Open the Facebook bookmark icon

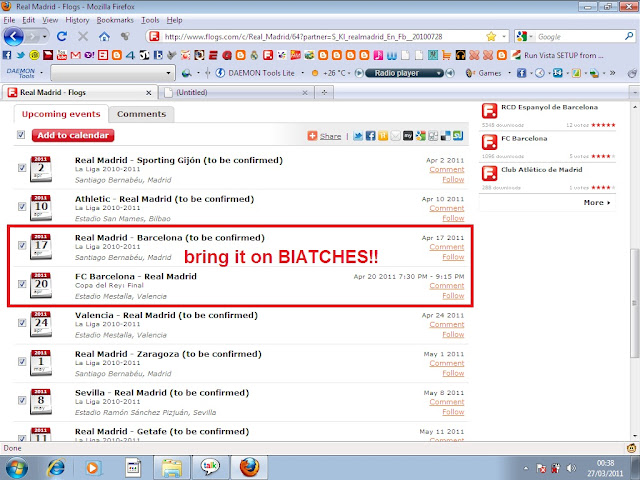[x=7, y=55]
